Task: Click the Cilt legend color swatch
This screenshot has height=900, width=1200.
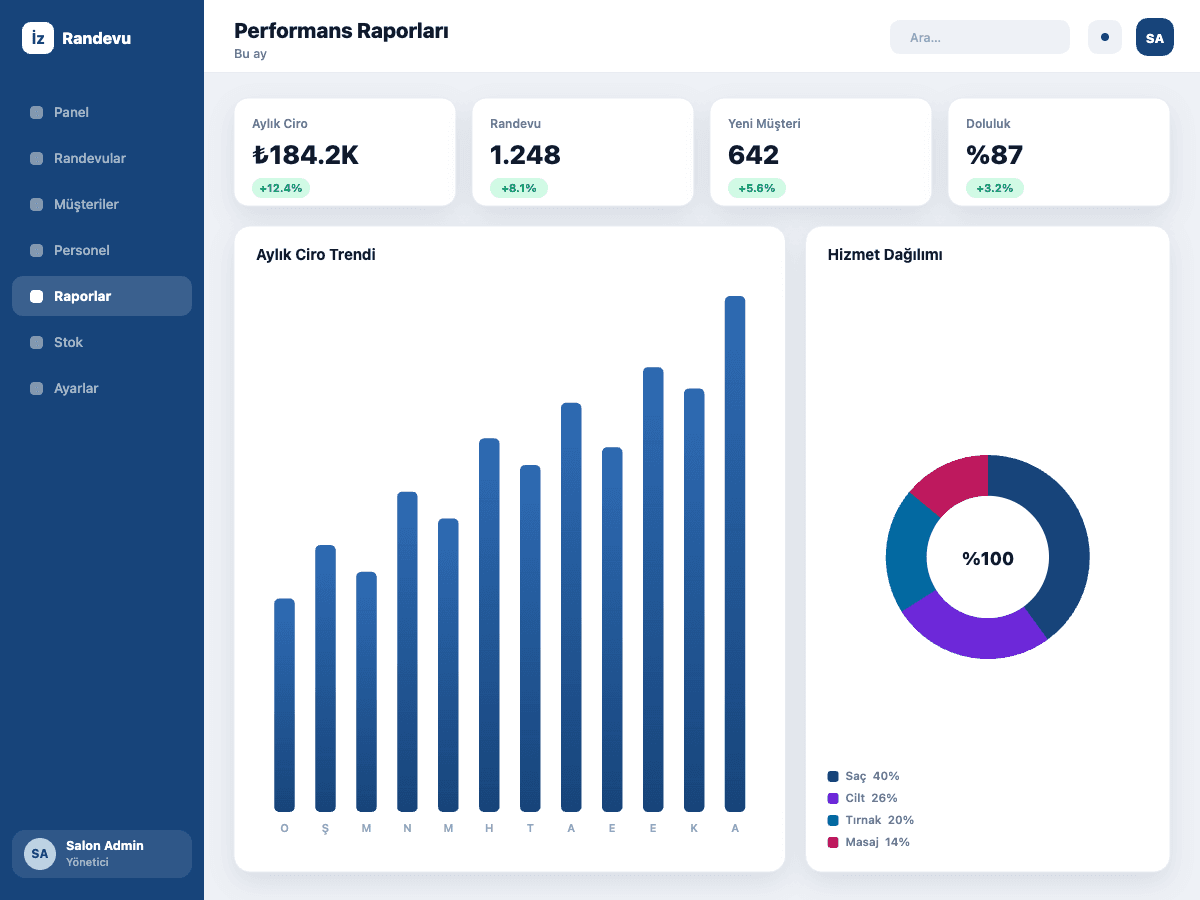Action: coord(833,798)
